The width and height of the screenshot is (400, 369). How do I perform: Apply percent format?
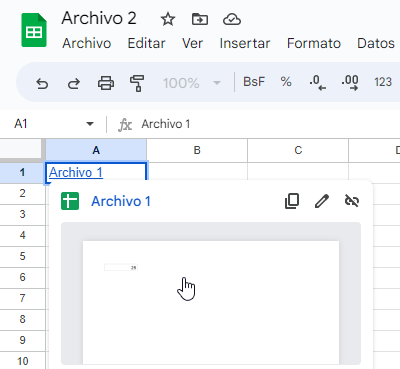[x=286, y=82]
